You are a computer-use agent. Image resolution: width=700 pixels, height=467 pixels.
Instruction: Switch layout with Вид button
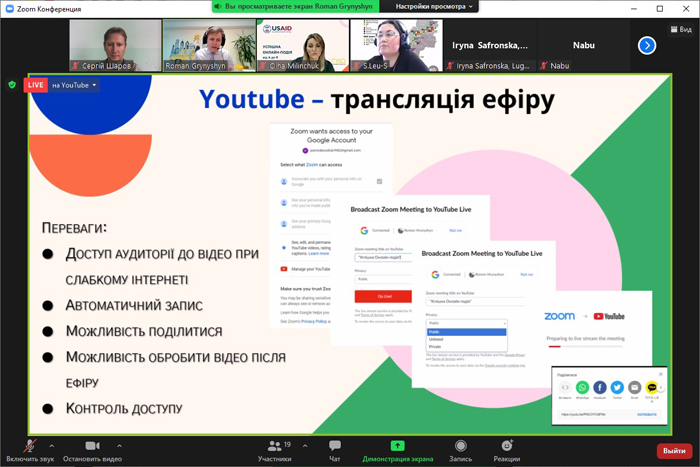point(681,29)
